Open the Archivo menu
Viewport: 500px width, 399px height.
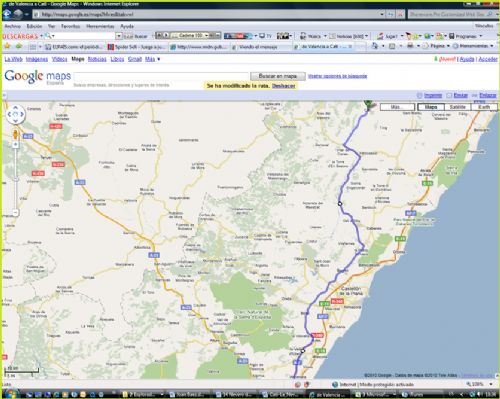point(13,26)
